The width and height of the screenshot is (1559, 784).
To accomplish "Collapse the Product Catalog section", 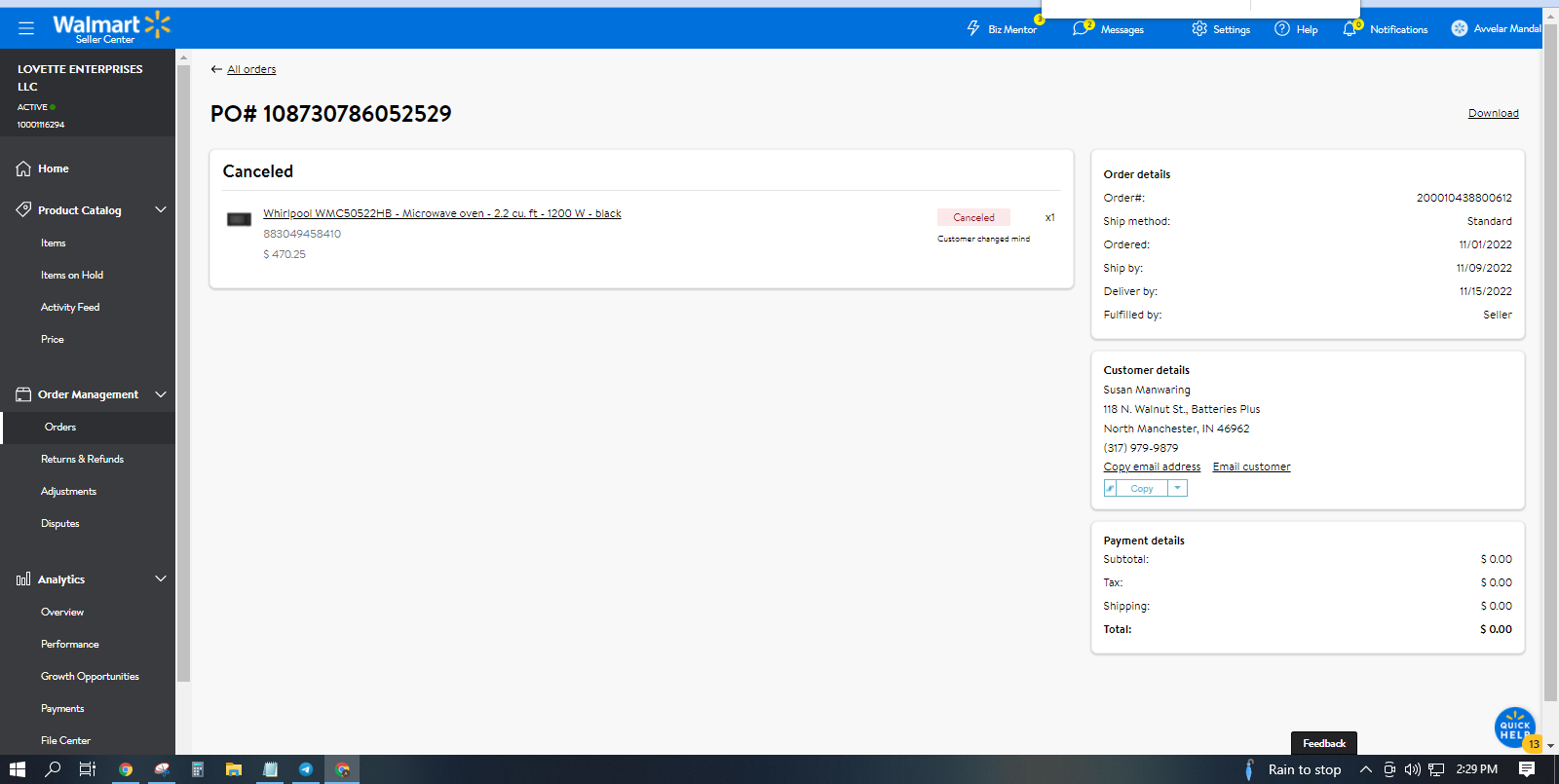I will [161, 209].
